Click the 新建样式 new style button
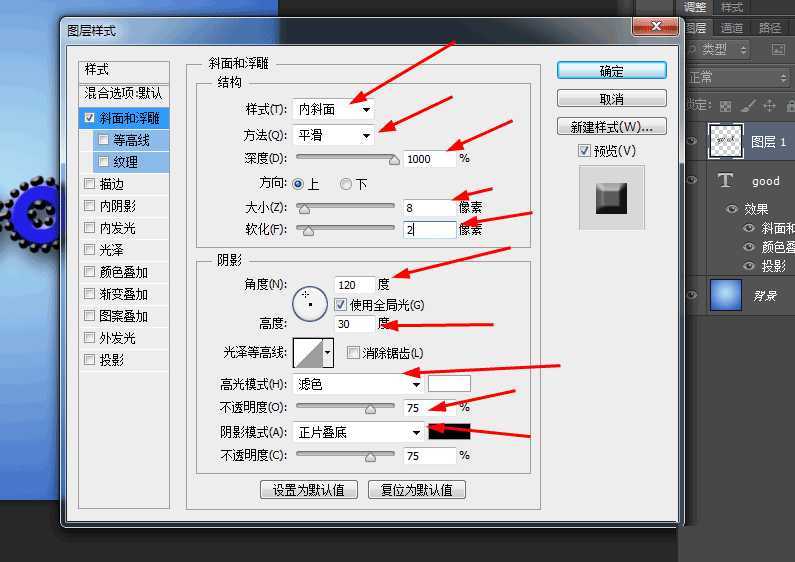The image size is (795, 562). [x=611, y=127]
